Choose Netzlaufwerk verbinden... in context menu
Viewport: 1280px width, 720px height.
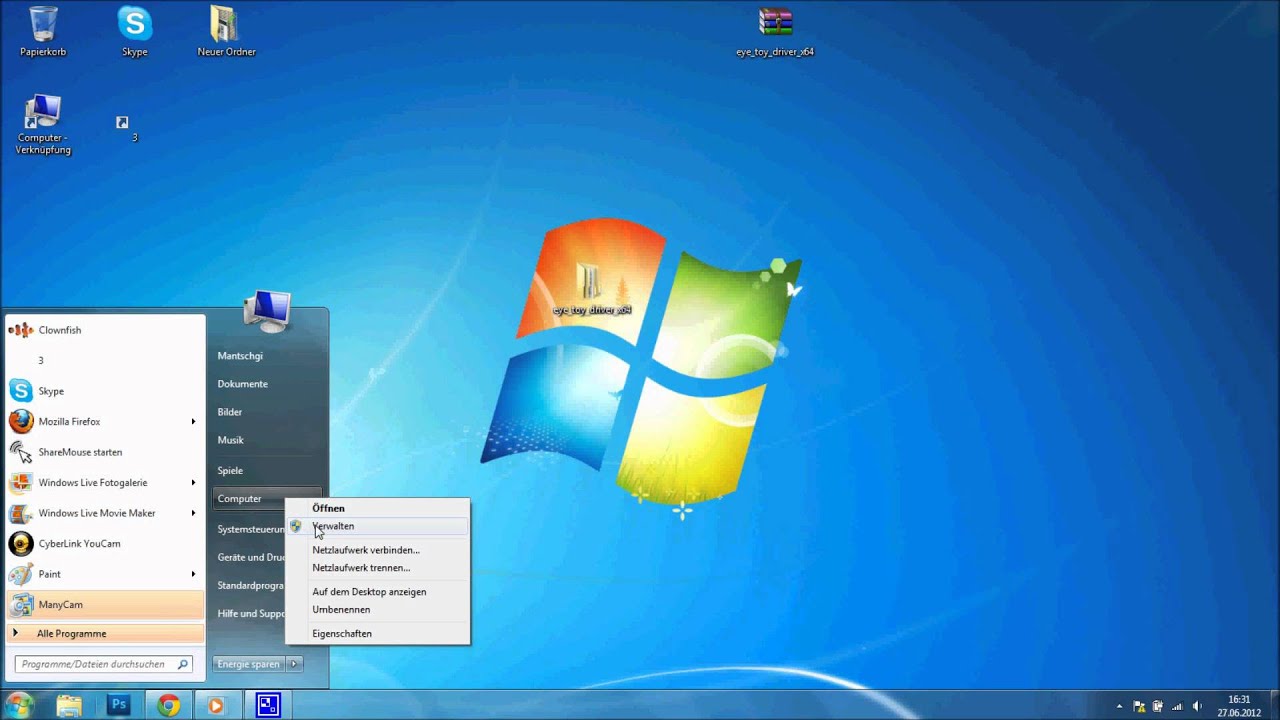coord(377,550)
